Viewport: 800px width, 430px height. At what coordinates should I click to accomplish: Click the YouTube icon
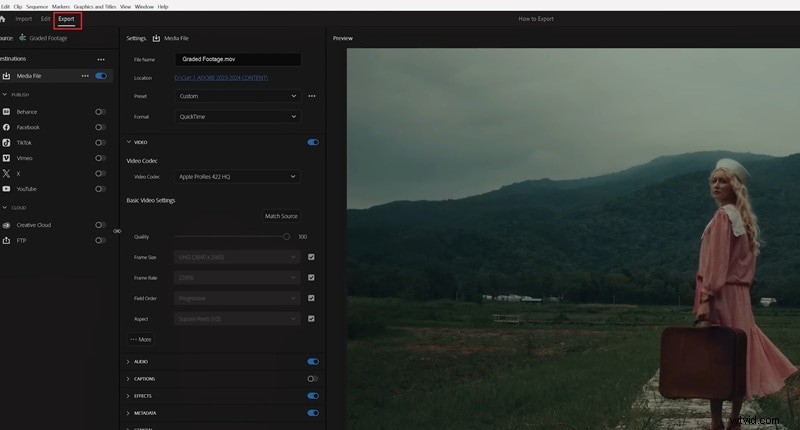coord(6,189)
